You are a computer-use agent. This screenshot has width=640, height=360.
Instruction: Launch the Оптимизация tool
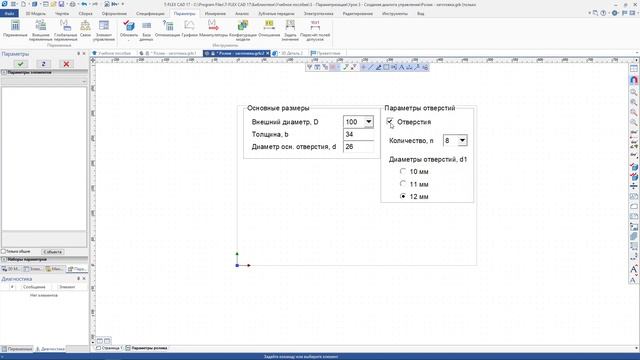click(x=167, y=29)
